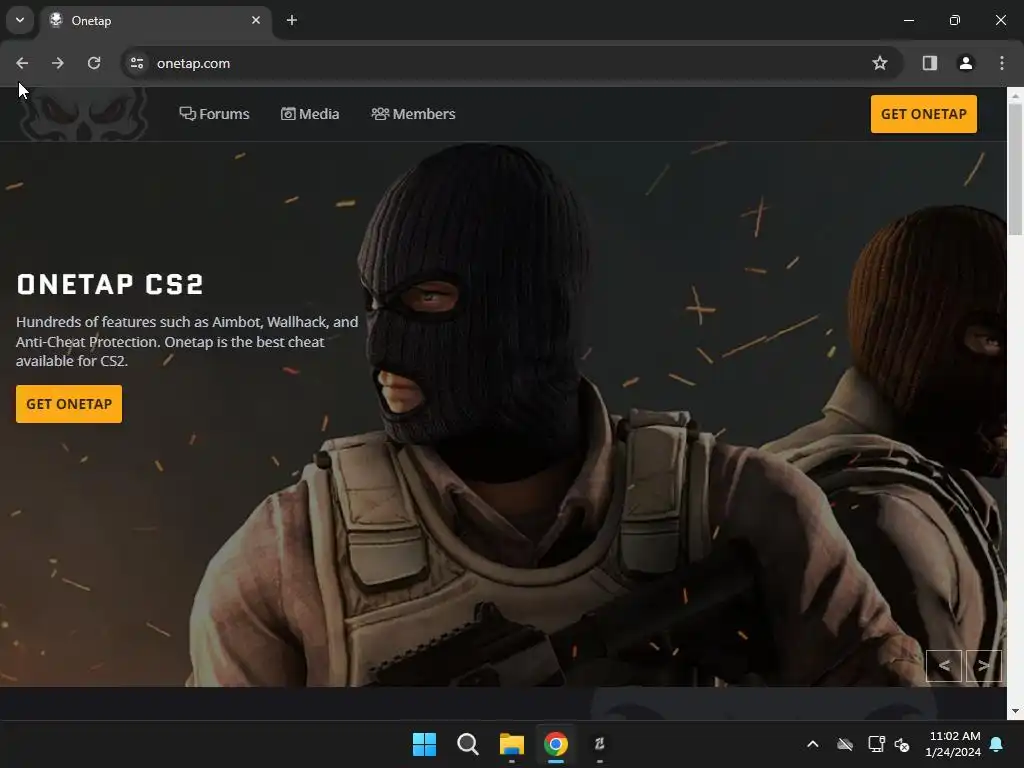Show hidden system tray icons
This screenshot has width=1024, height=768.
point(812,744)
